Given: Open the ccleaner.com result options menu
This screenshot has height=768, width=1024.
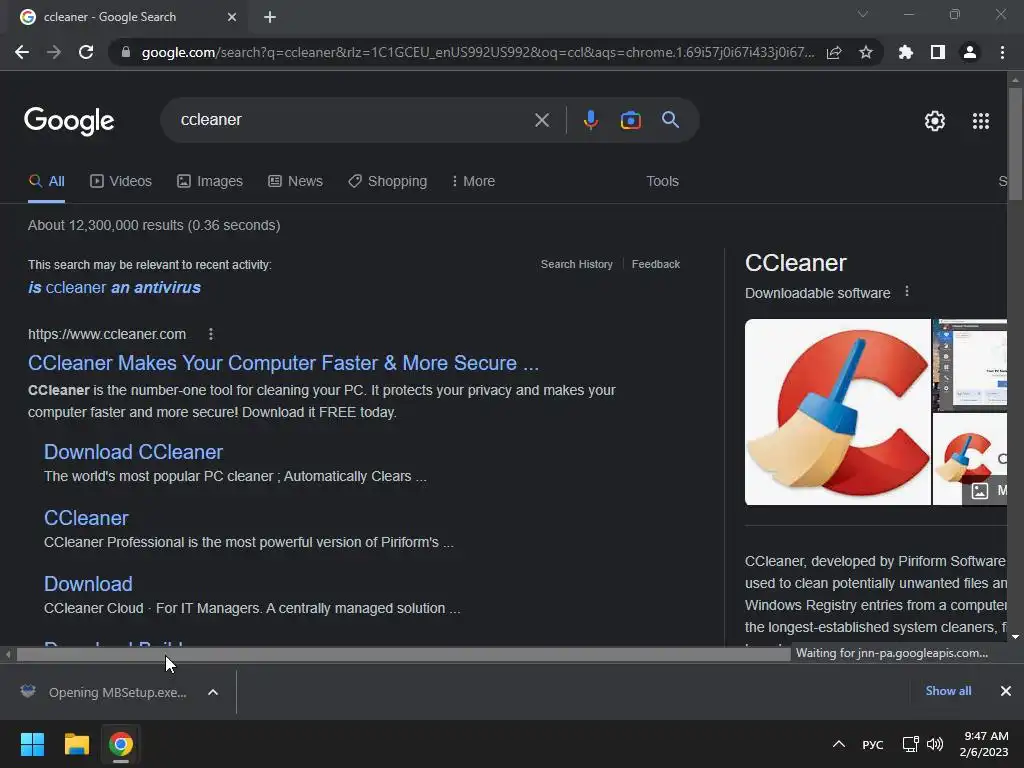Looking at the screenshot, I should (x=210, y=334).
